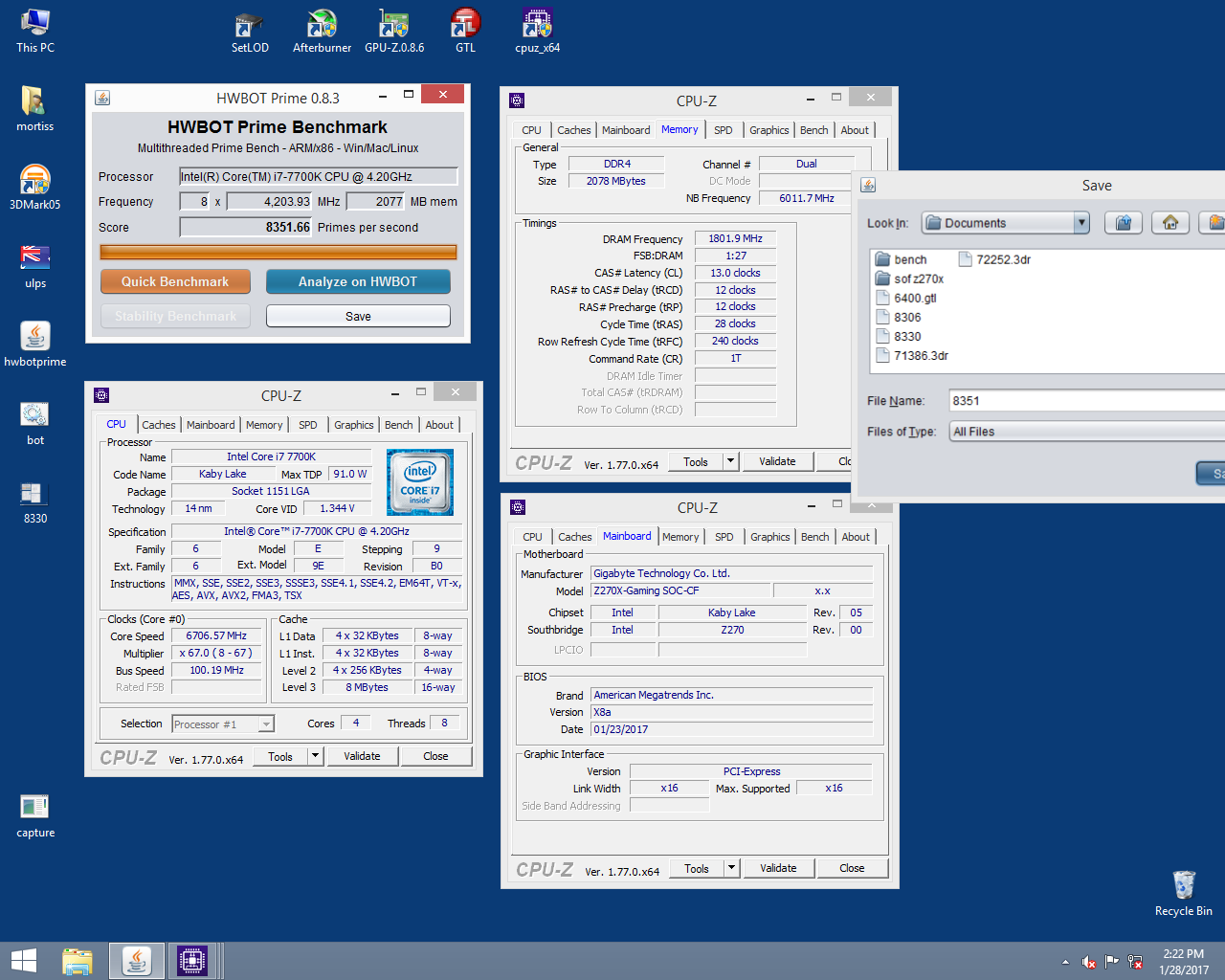1225x980 pixels.
Task: Click the Intel Core i7 logo in CPU-Z
Action: click(x=420, y=482)
